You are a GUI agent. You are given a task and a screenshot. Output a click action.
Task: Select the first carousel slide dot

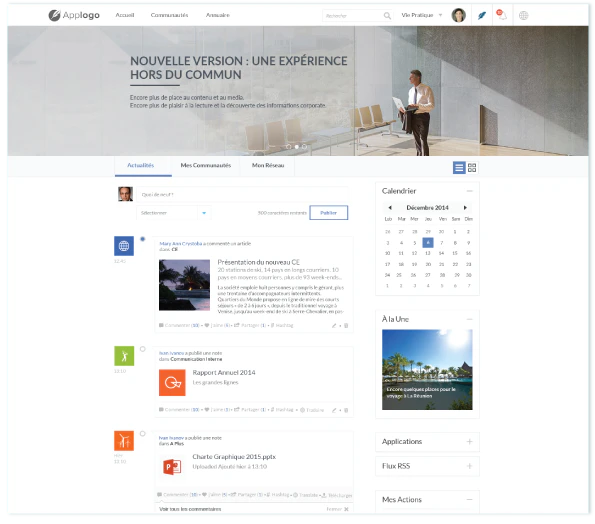click(x=289, y=146)
